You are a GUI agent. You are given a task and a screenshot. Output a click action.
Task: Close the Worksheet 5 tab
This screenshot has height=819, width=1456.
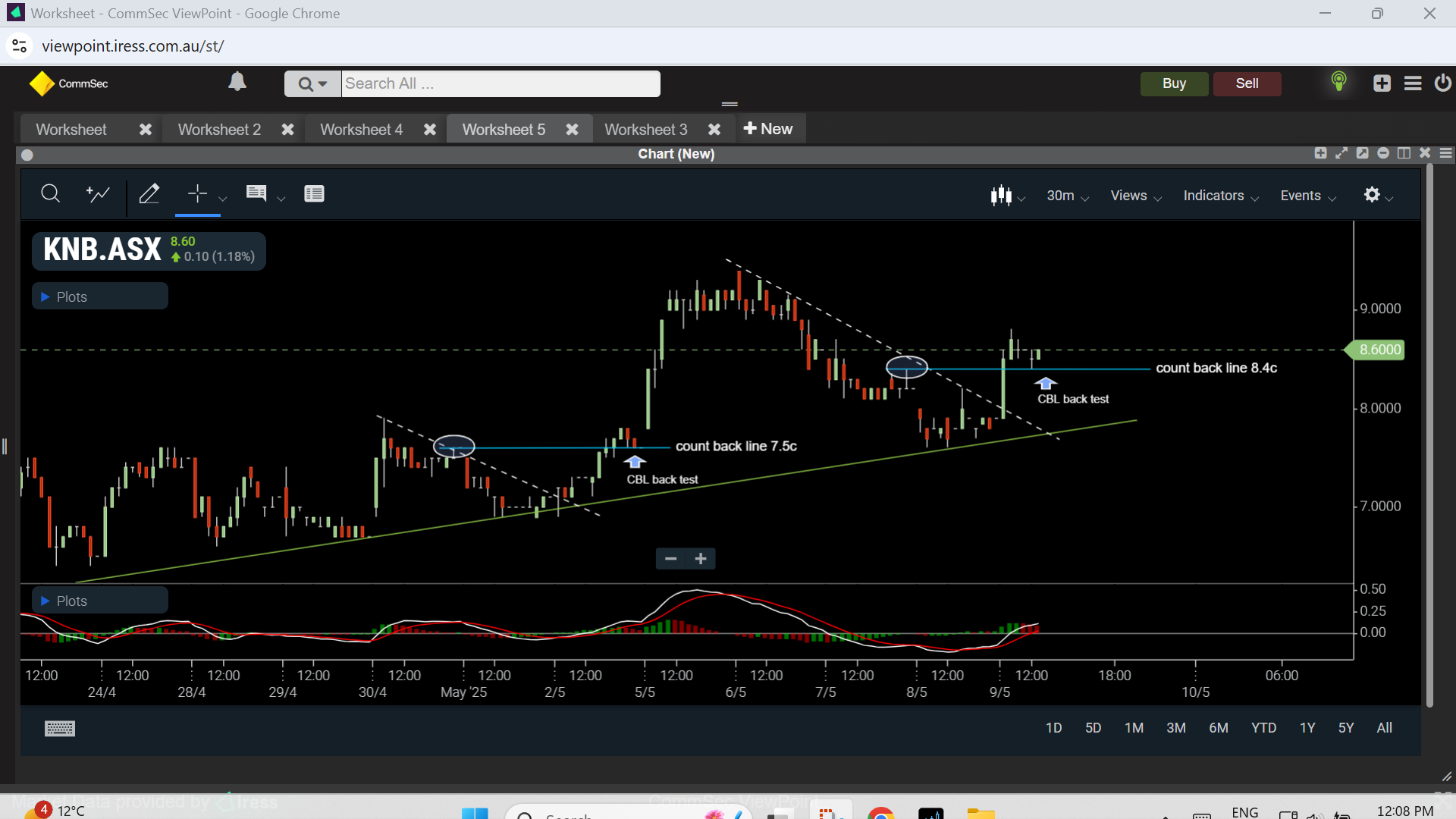click(572, 130)
